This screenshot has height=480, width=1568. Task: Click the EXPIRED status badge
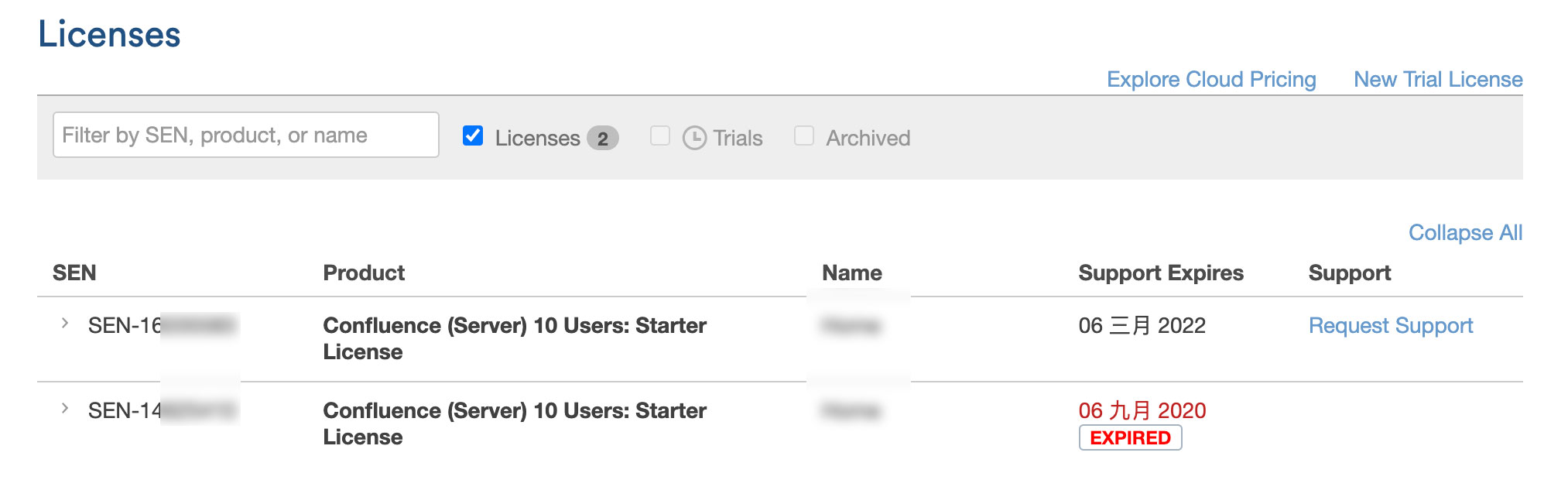coord(1130,437)
